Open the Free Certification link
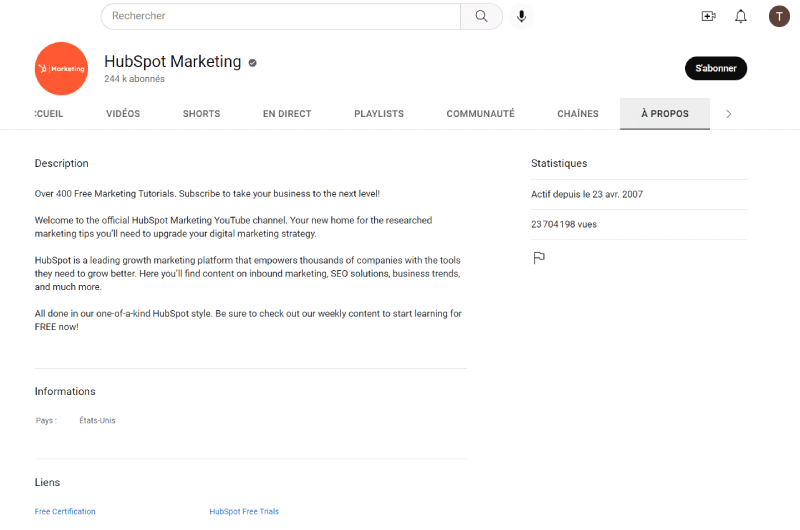 click(x=65, y=512)
